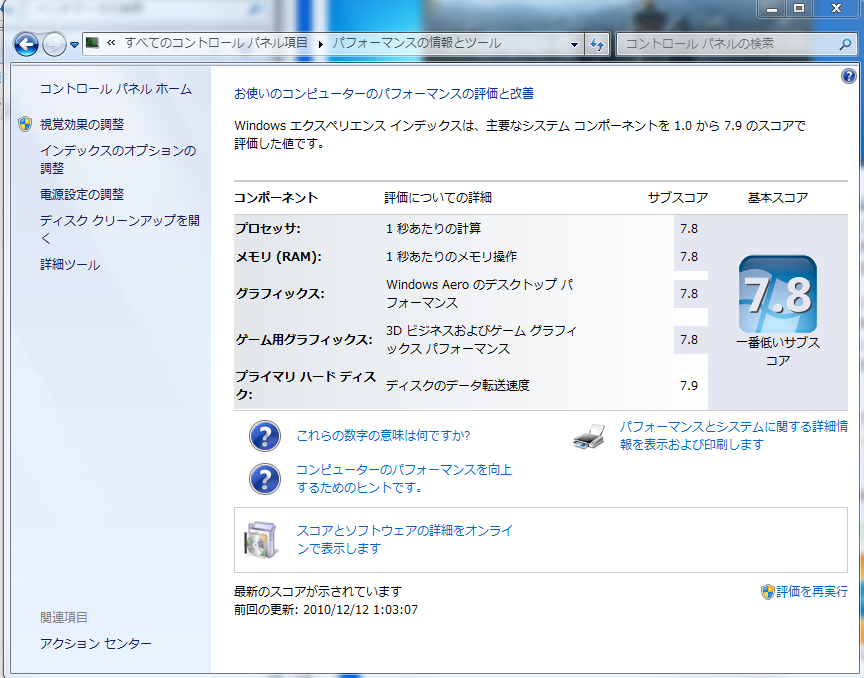Viewport: 864px width, 678px height.
Task: Open recent pages dropdown beside Forward arrow
Action: coord(74,45)
